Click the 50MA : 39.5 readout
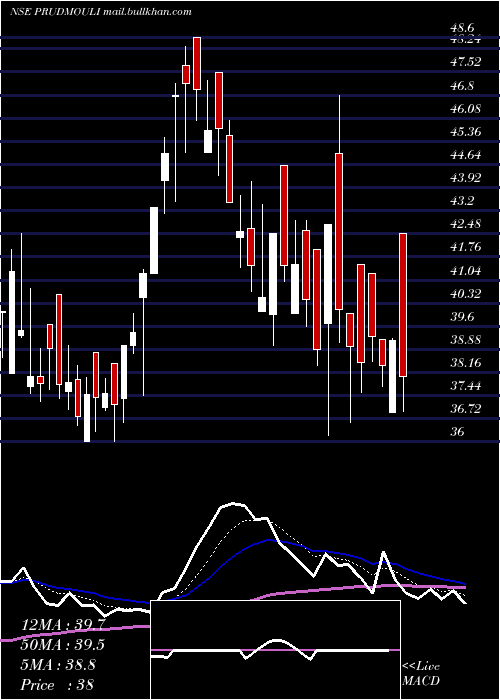This screenshot has width=500, height=700. tap(63, 646)
